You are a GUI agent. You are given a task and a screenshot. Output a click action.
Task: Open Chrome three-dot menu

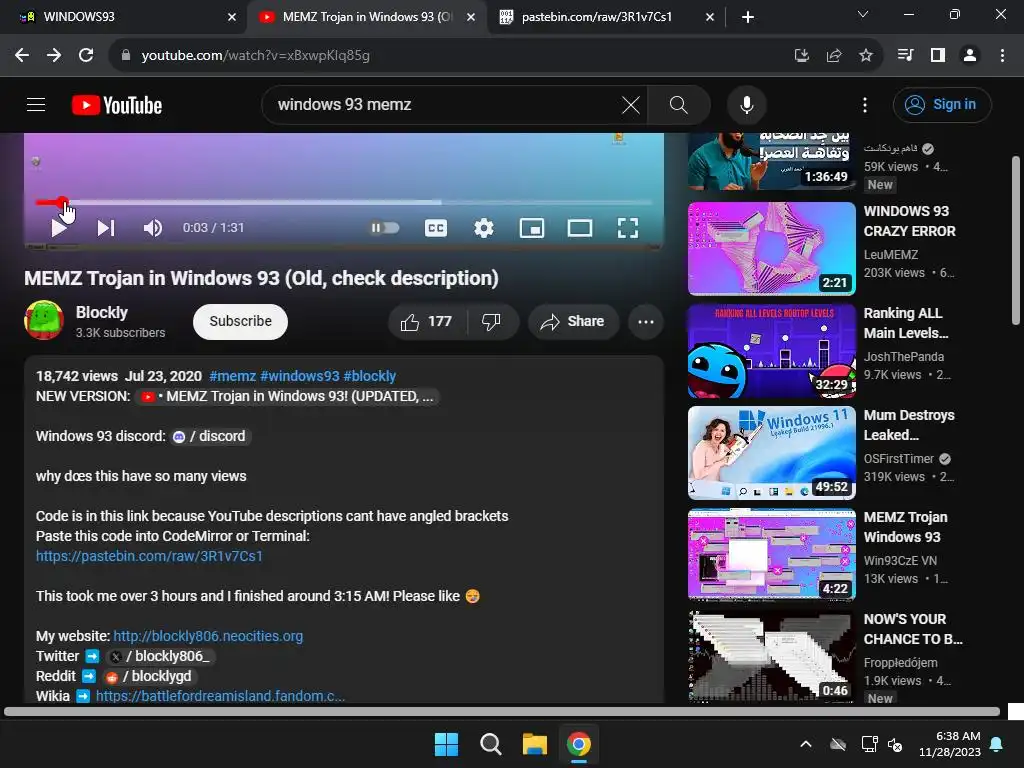click(x=1002, y=56)
